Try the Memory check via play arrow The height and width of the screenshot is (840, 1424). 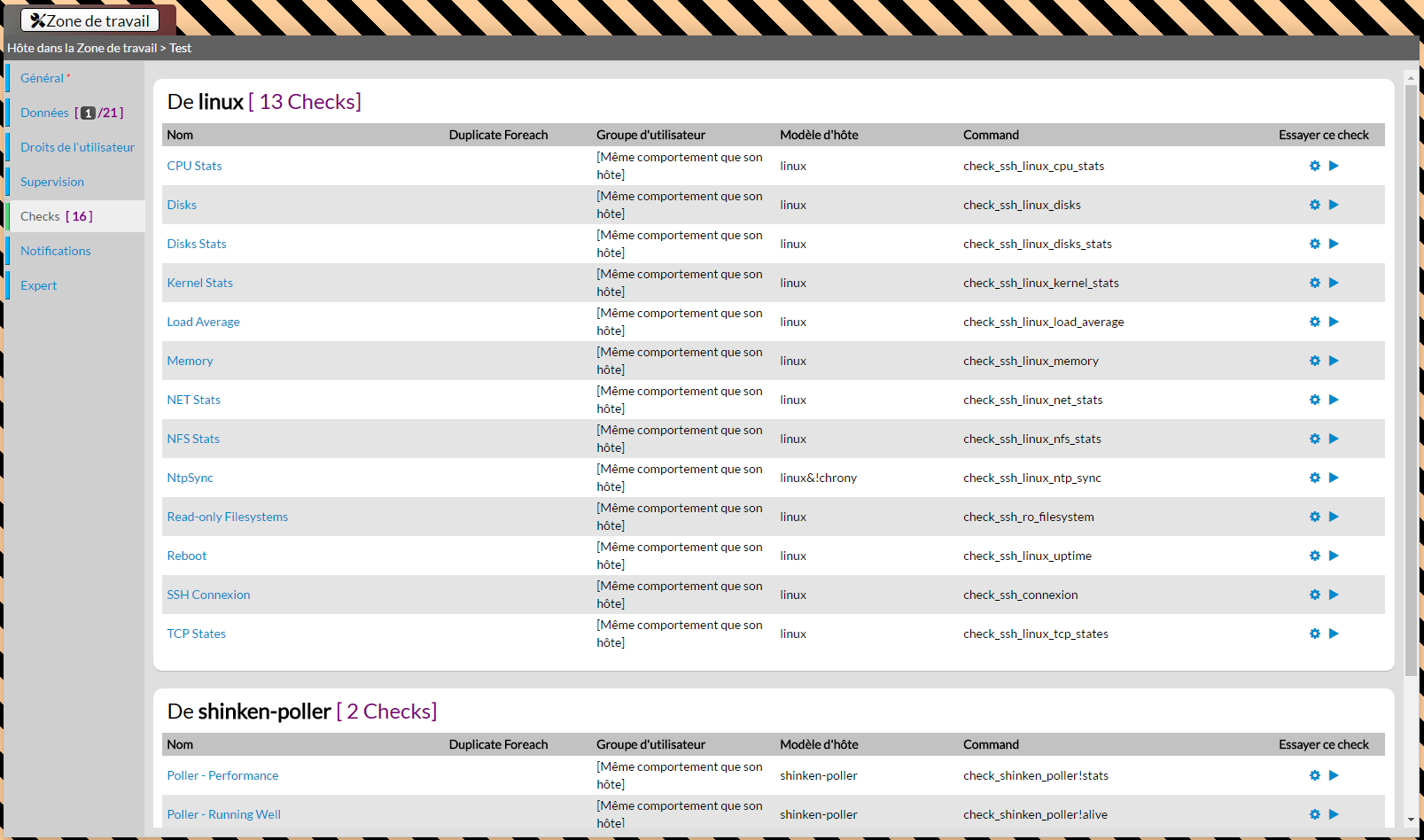tap(1334, 361)
